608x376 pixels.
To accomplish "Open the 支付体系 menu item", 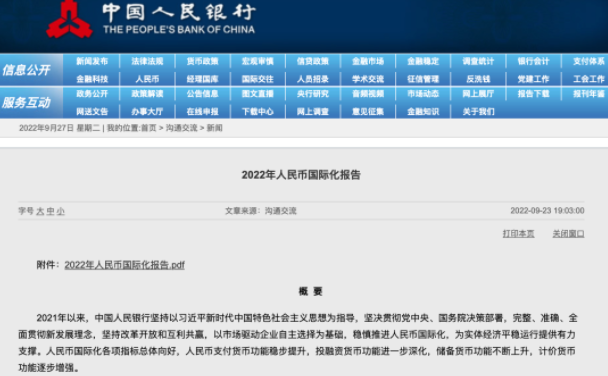I will coord(589,61).
